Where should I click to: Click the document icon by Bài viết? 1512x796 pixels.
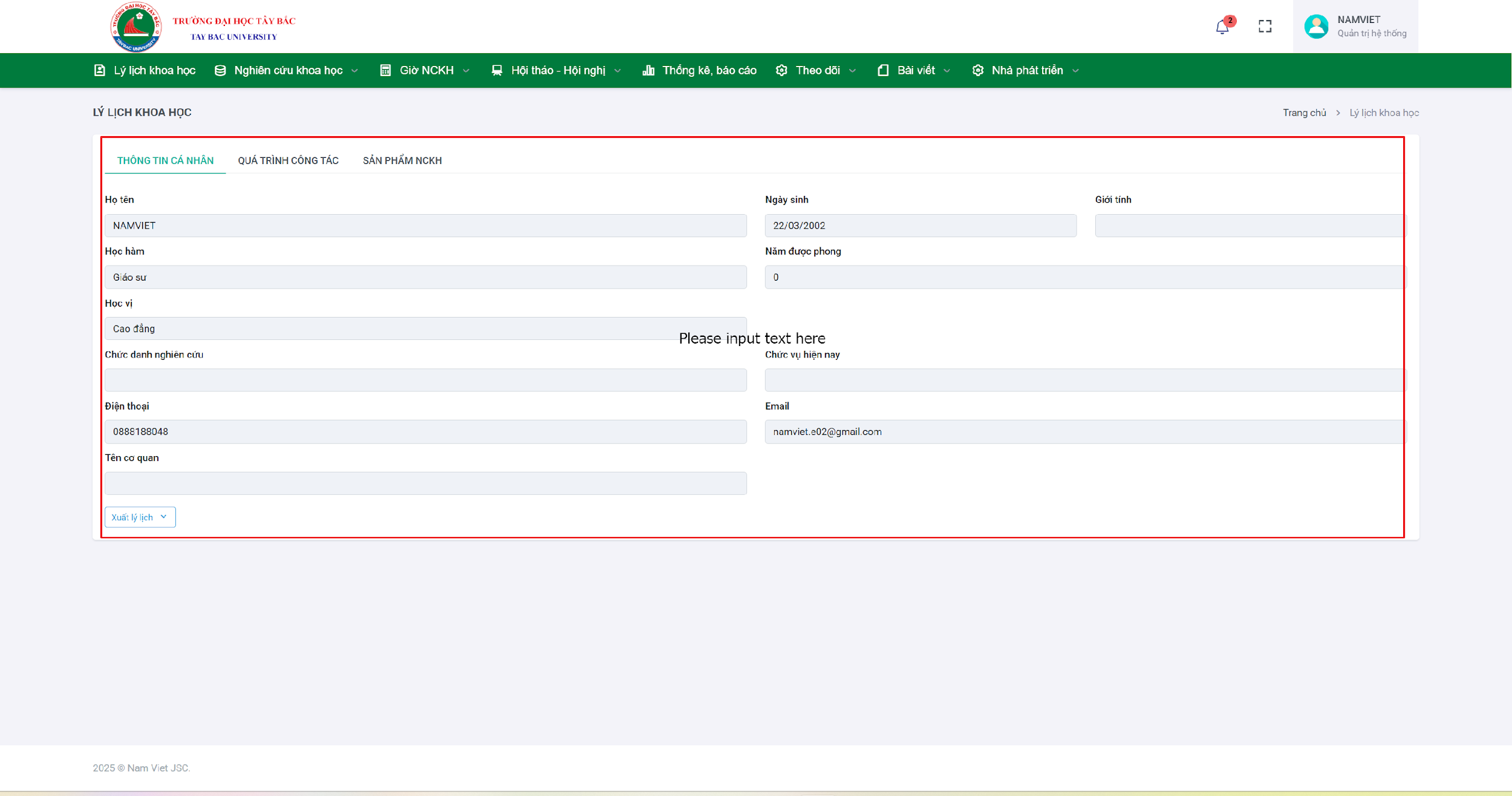tap(883, 70)
